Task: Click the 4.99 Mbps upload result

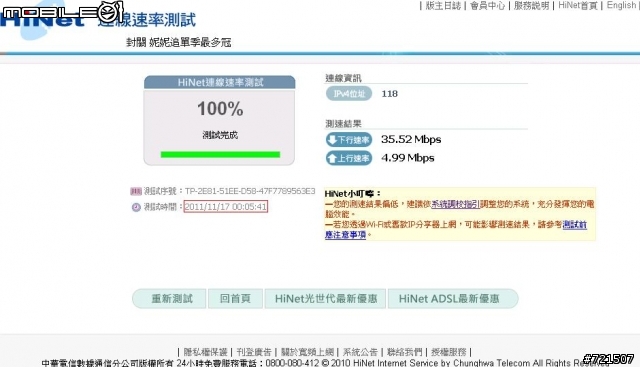Action: click(408, 158)
